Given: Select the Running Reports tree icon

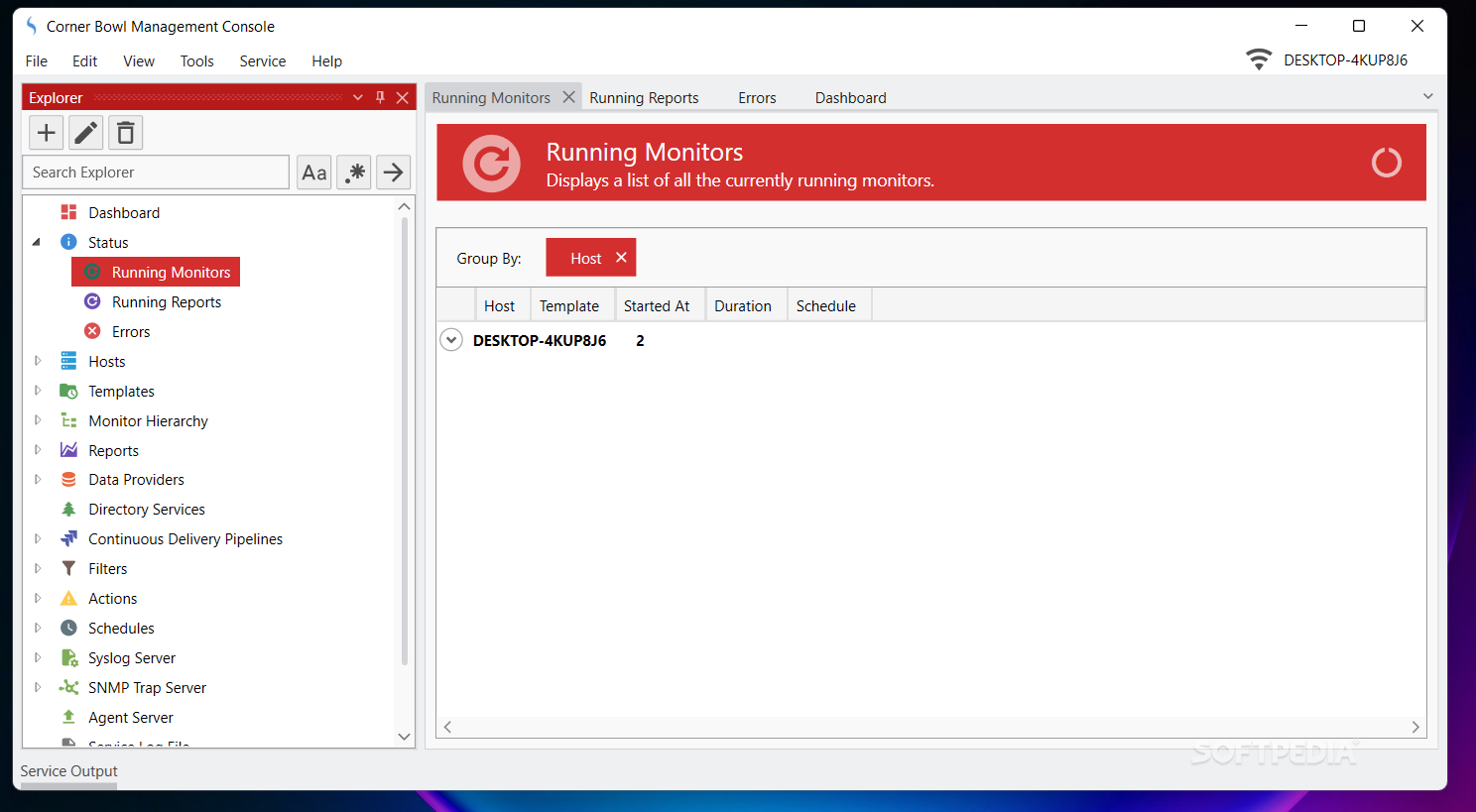Looking at the screenshot, I should pos(92,301).
